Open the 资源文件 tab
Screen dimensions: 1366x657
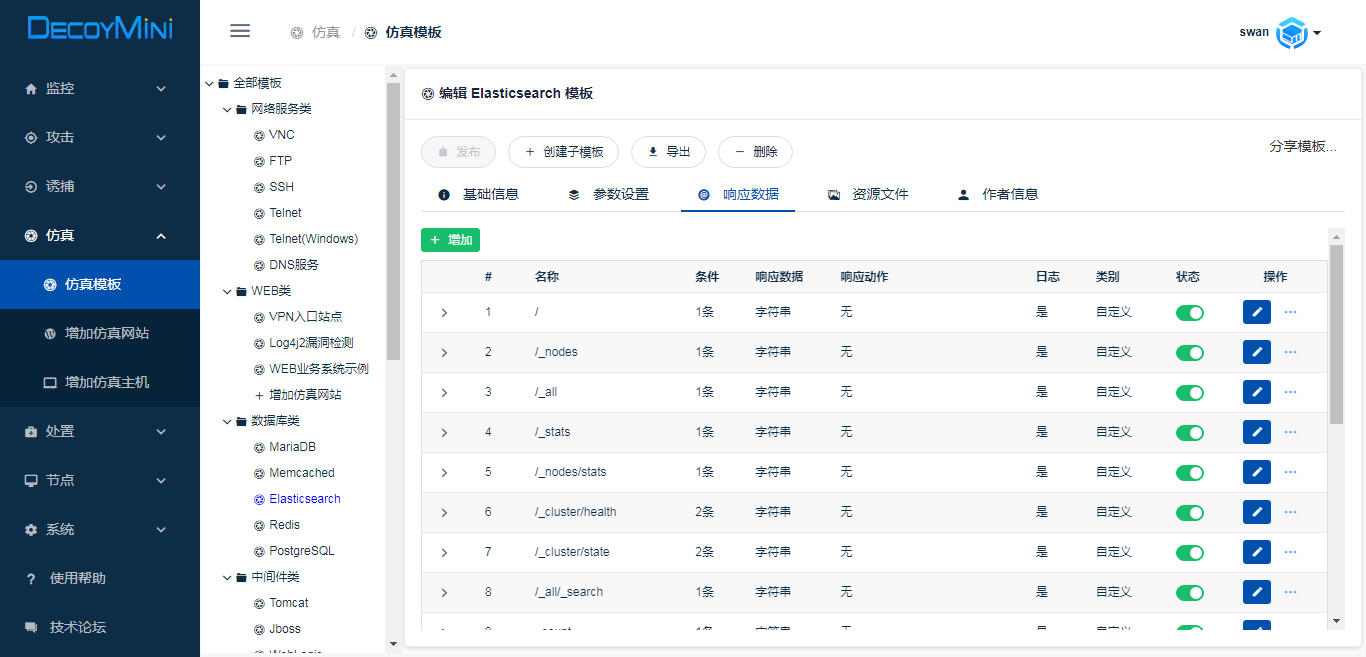click(868, 195)
